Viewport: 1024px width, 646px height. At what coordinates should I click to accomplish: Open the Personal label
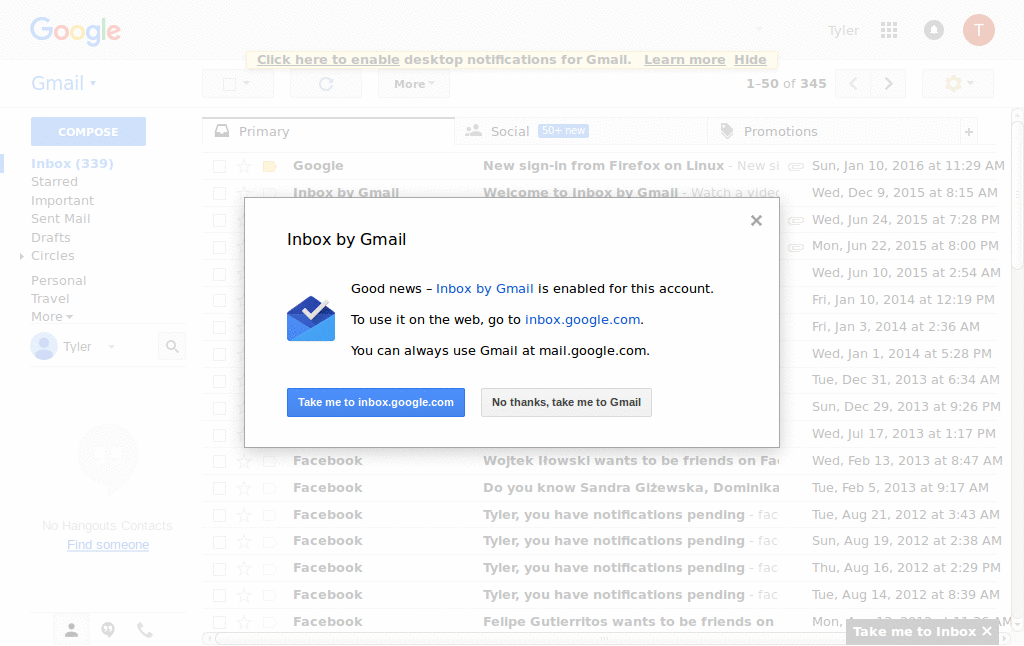58,281
